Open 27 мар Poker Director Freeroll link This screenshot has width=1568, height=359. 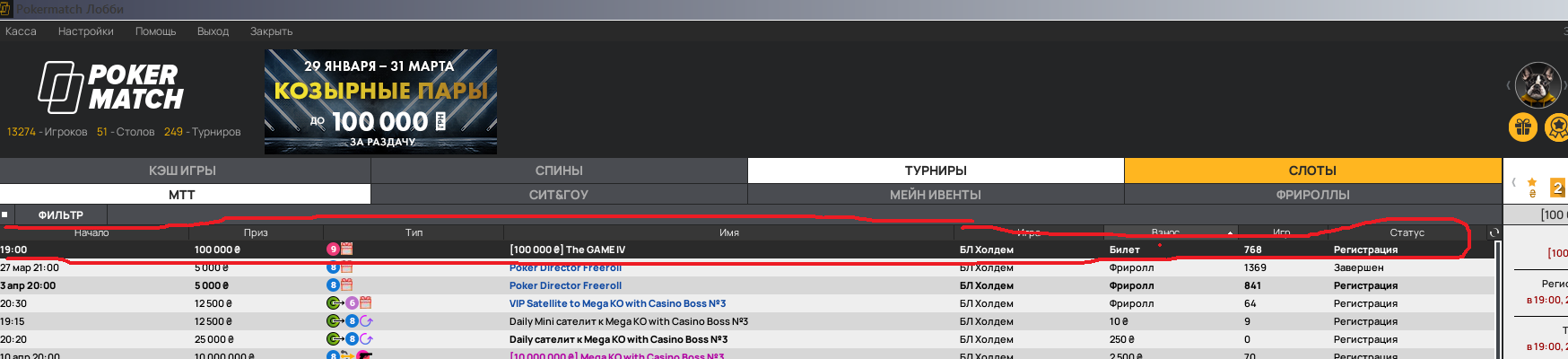pyautogui.click(x=565, y=268)
